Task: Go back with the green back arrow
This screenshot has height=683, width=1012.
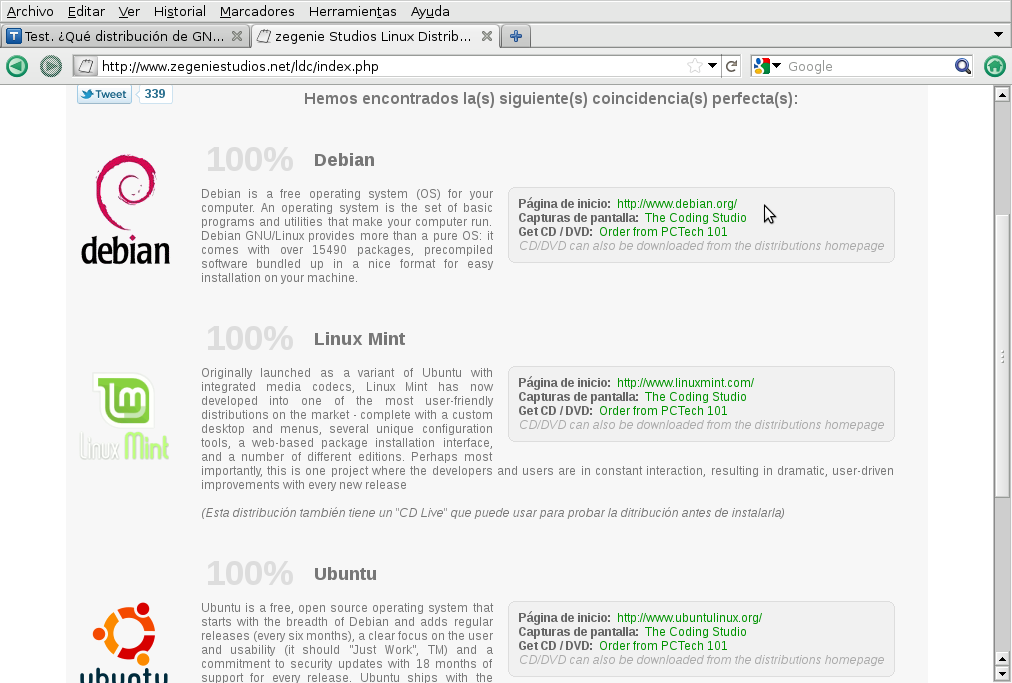Action: pos(17,66)
